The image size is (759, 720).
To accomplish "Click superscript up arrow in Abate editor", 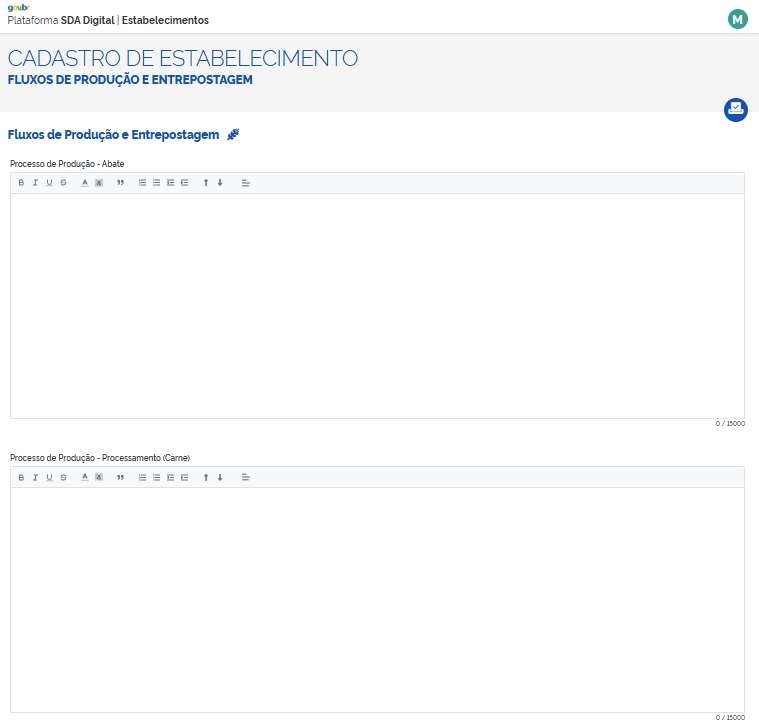I will (x=206, y=183).
